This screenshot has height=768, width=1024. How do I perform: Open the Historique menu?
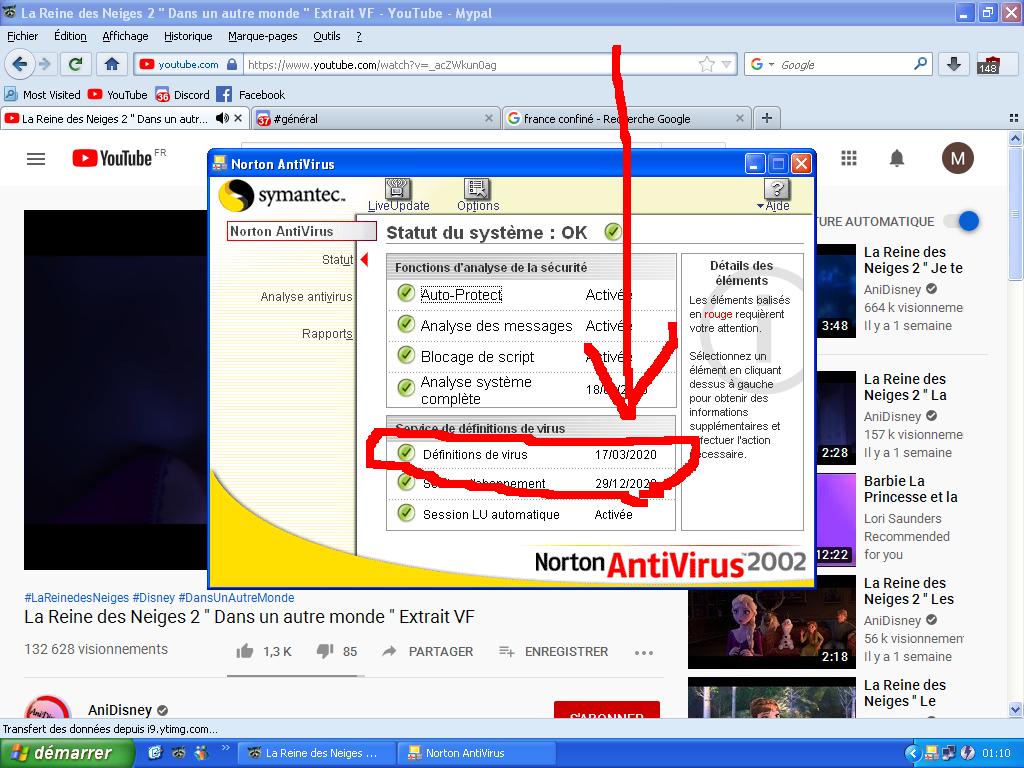(x=188, y=37)
